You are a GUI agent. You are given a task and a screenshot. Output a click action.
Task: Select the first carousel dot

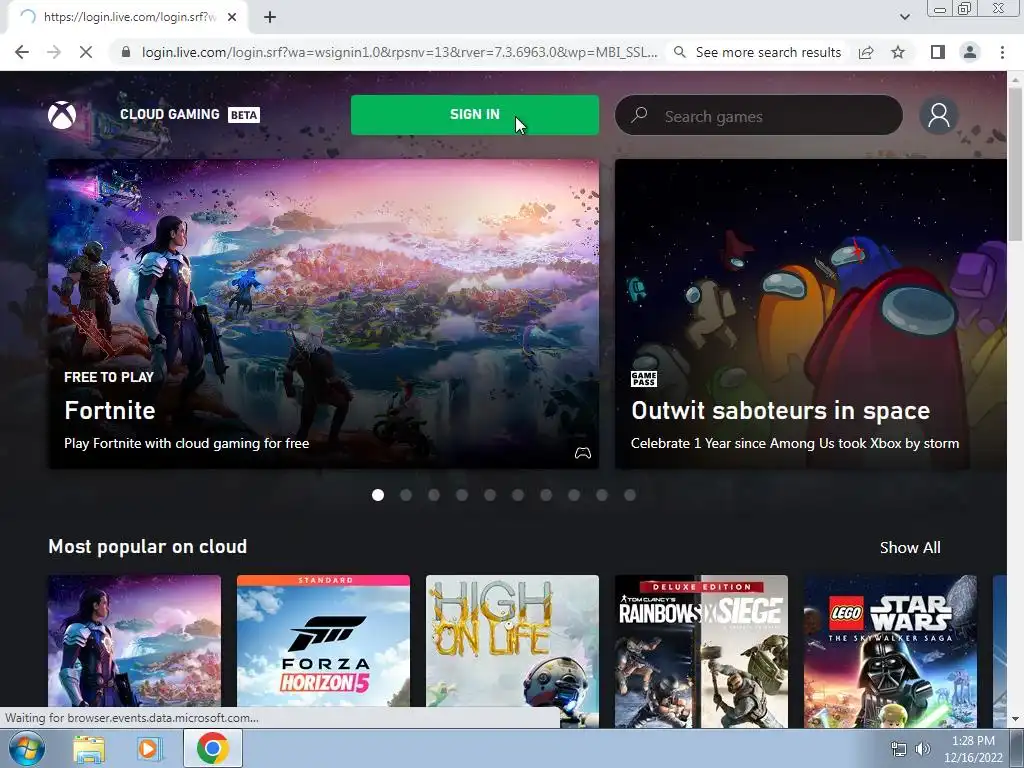coord(377,495)
